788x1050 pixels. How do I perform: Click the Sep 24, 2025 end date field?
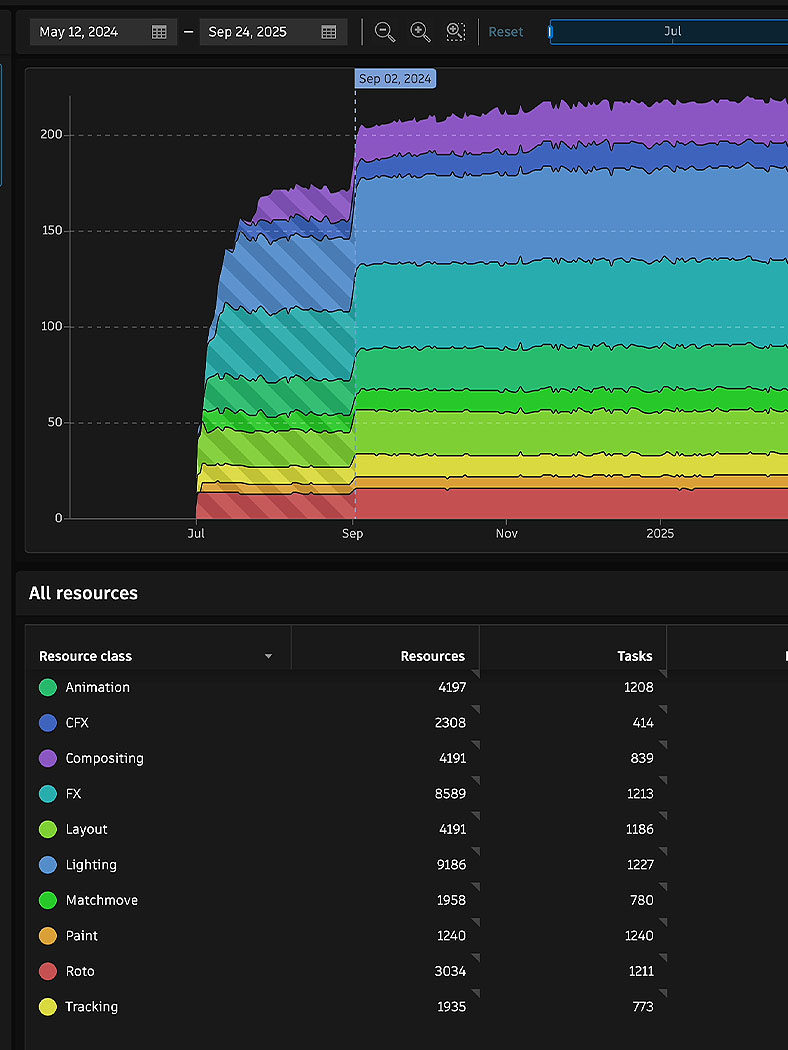273,32
